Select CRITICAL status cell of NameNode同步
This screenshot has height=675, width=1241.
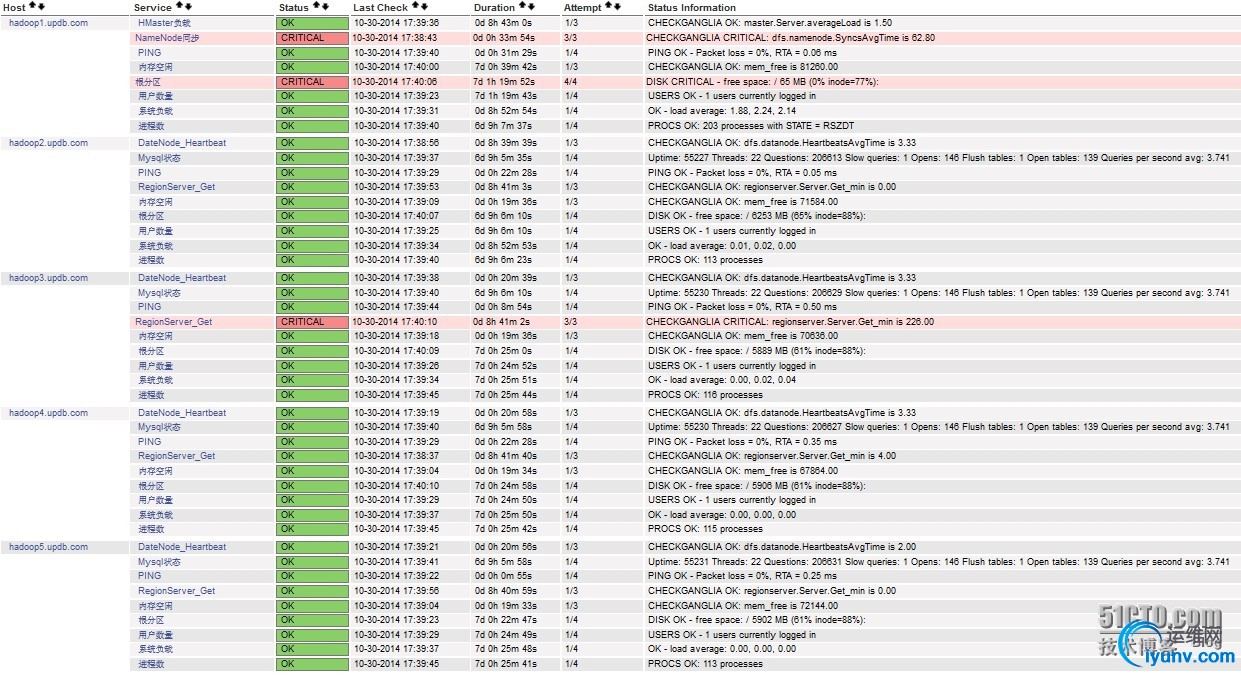(313, 37)
